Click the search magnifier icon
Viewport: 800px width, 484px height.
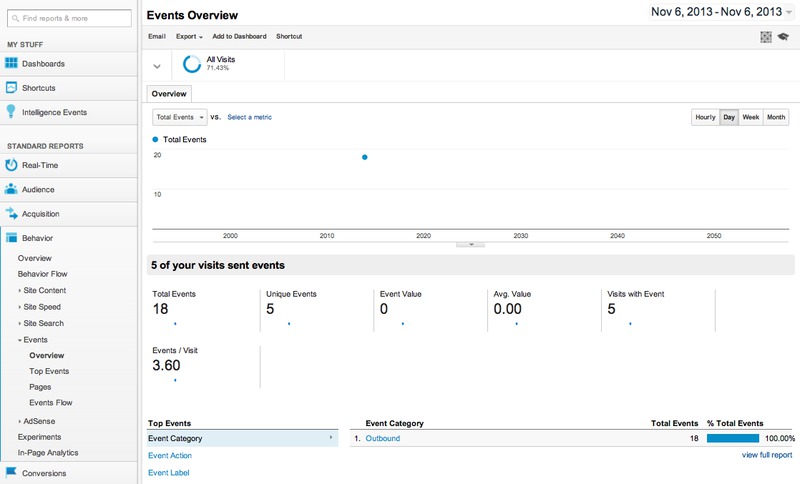pyautogui.click(x=16, y=18)
